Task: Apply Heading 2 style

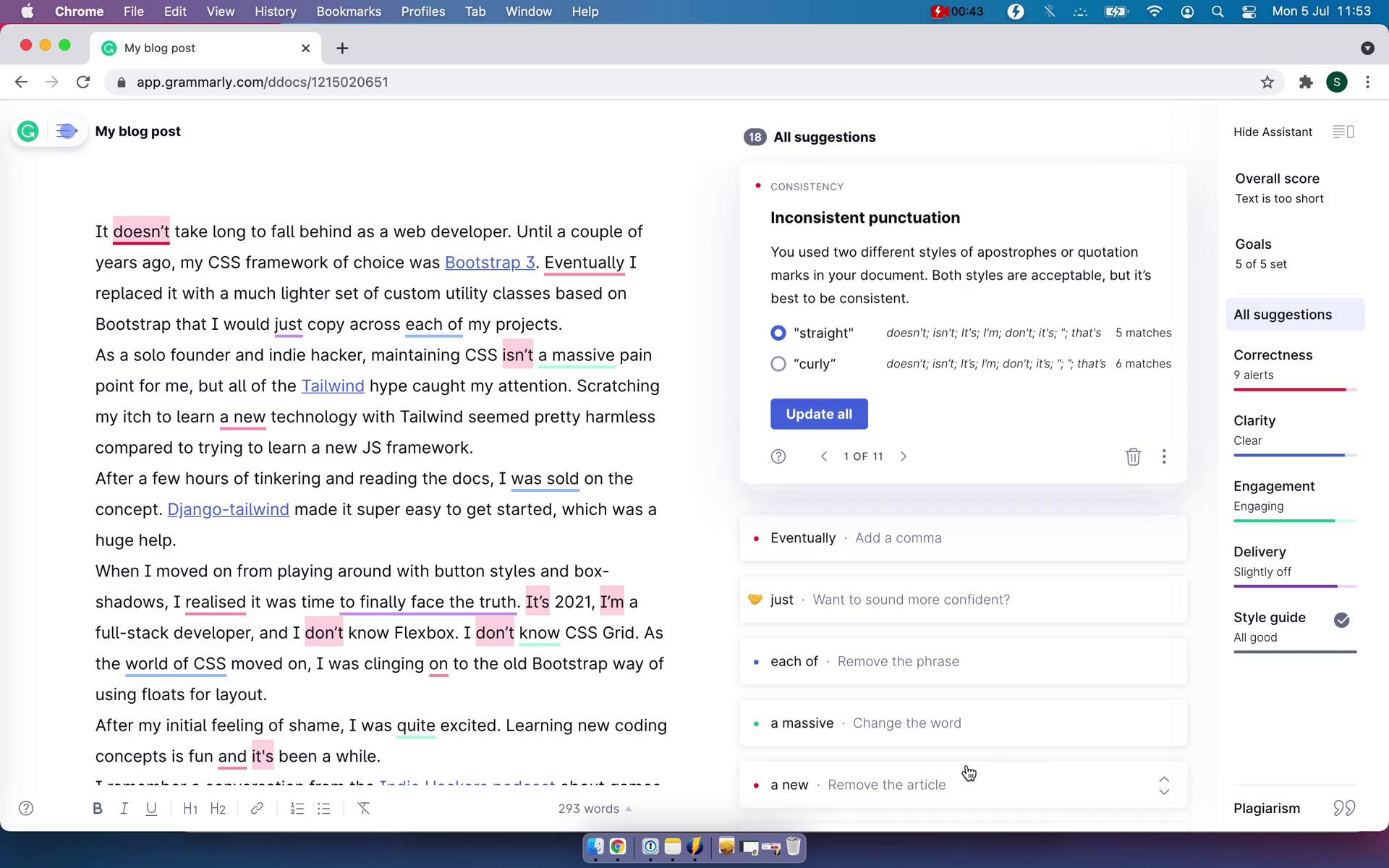Action: (x=218, y=809)
